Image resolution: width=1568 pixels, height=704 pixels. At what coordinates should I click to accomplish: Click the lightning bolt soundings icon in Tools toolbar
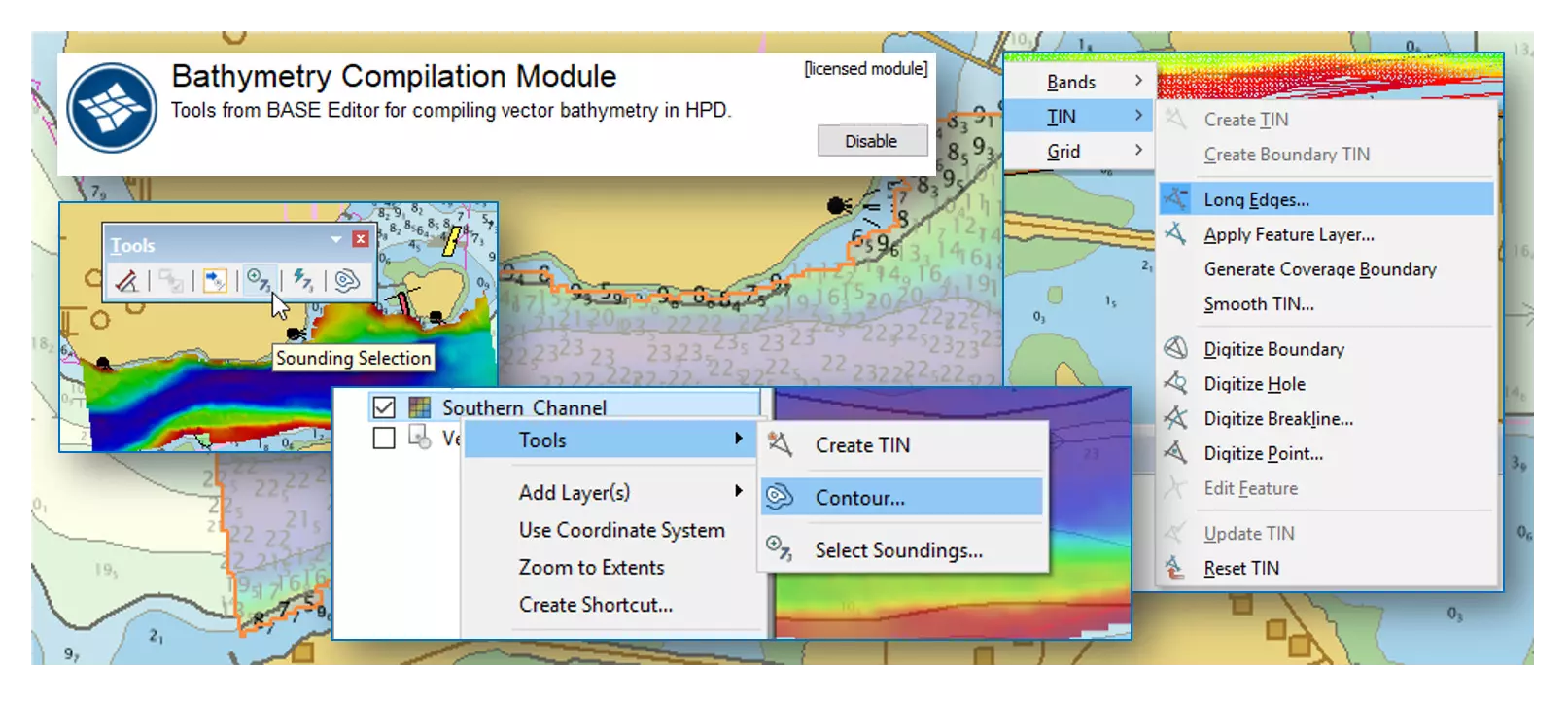tap(302, 281)
